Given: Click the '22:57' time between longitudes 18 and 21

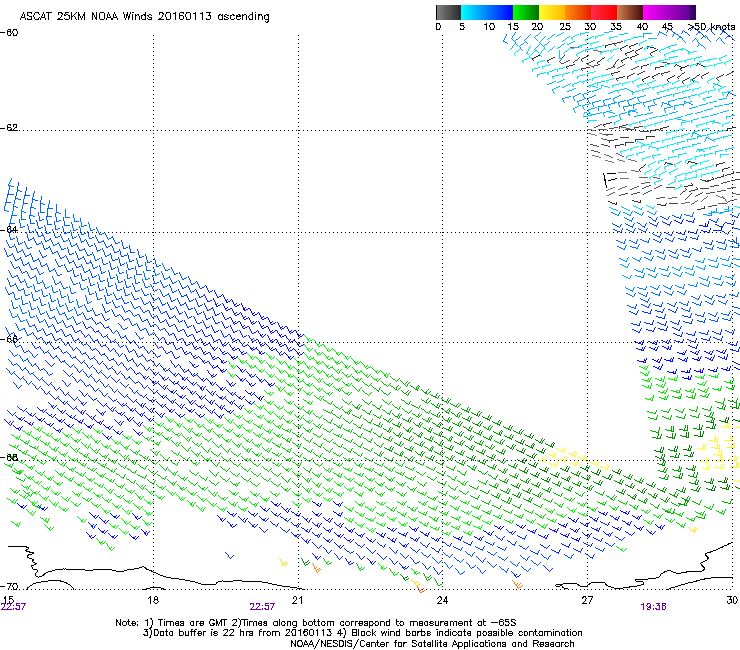Looking at the screenshot, I should (x=262, y=607).
